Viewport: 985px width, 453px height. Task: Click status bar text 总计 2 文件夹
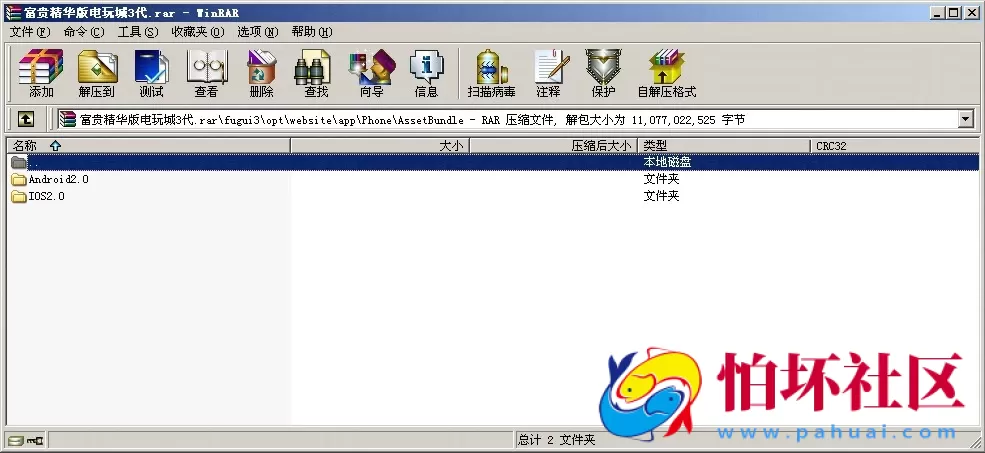(x=557, y=440)
